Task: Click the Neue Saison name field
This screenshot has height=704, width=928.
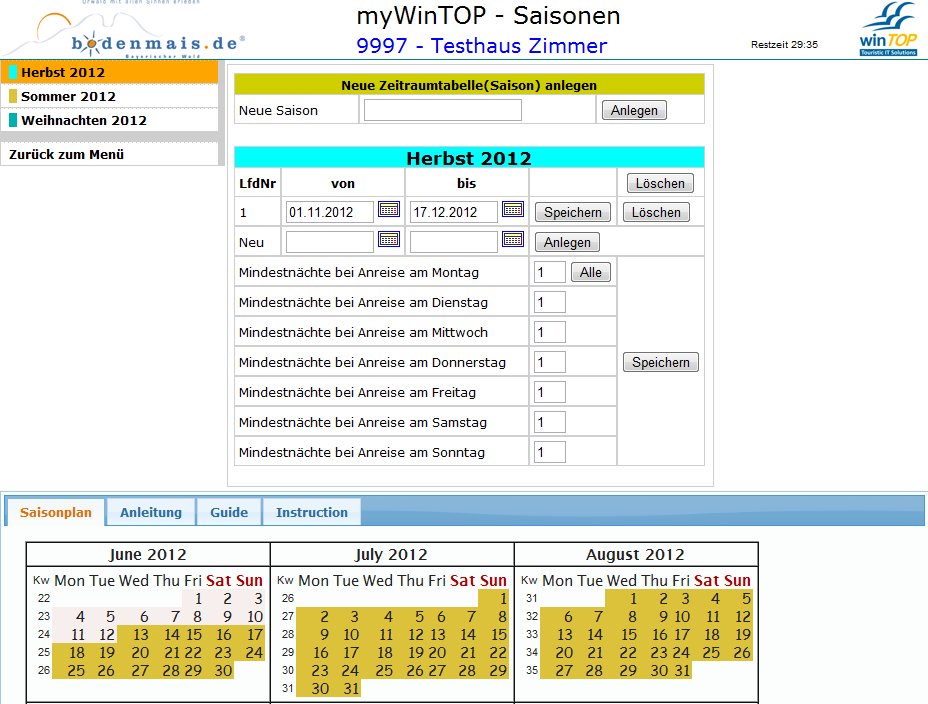Action: [442, 110]
